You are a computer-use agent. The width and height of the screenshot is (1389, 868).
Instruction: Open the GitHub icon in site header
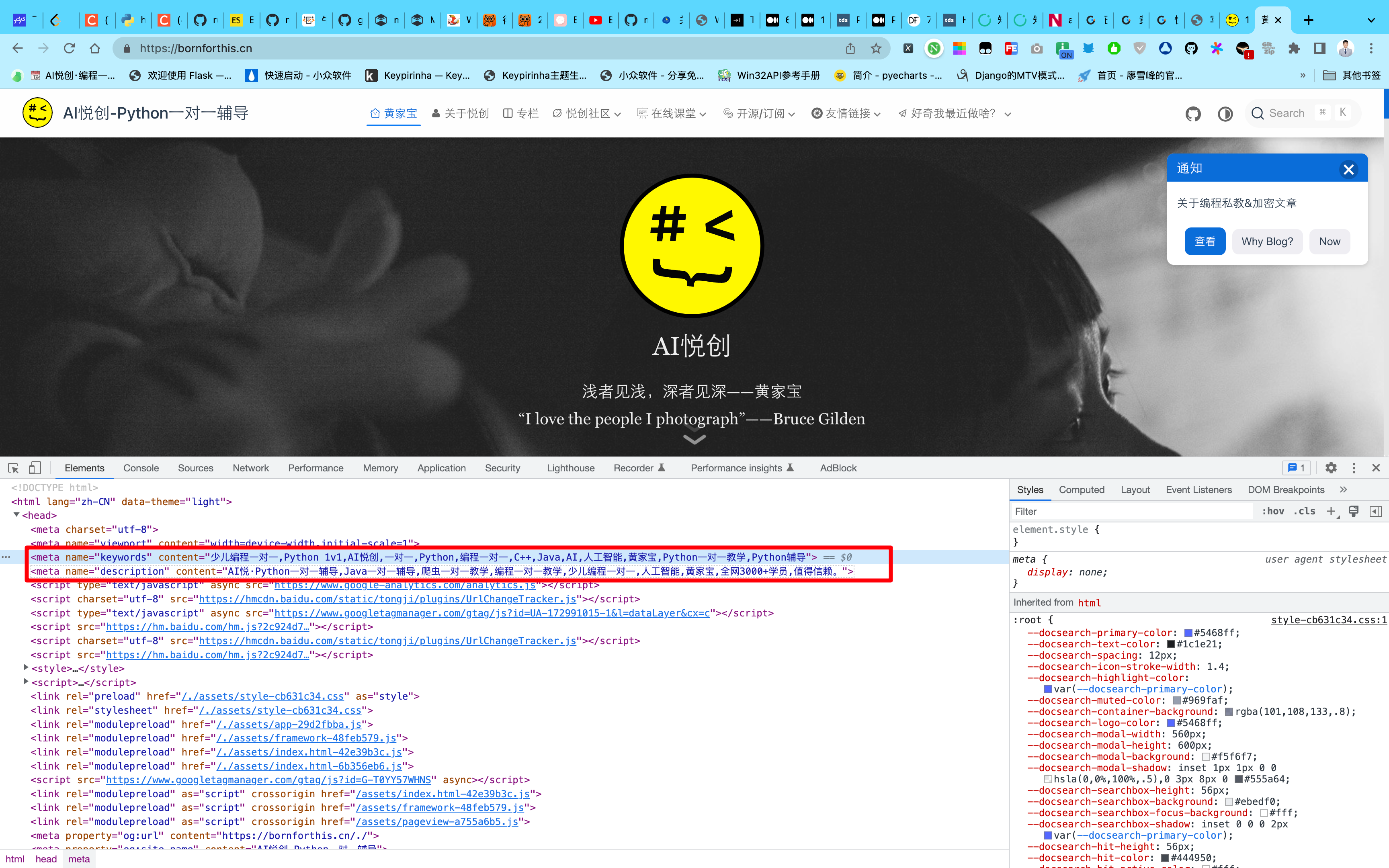coord(1193,114)
